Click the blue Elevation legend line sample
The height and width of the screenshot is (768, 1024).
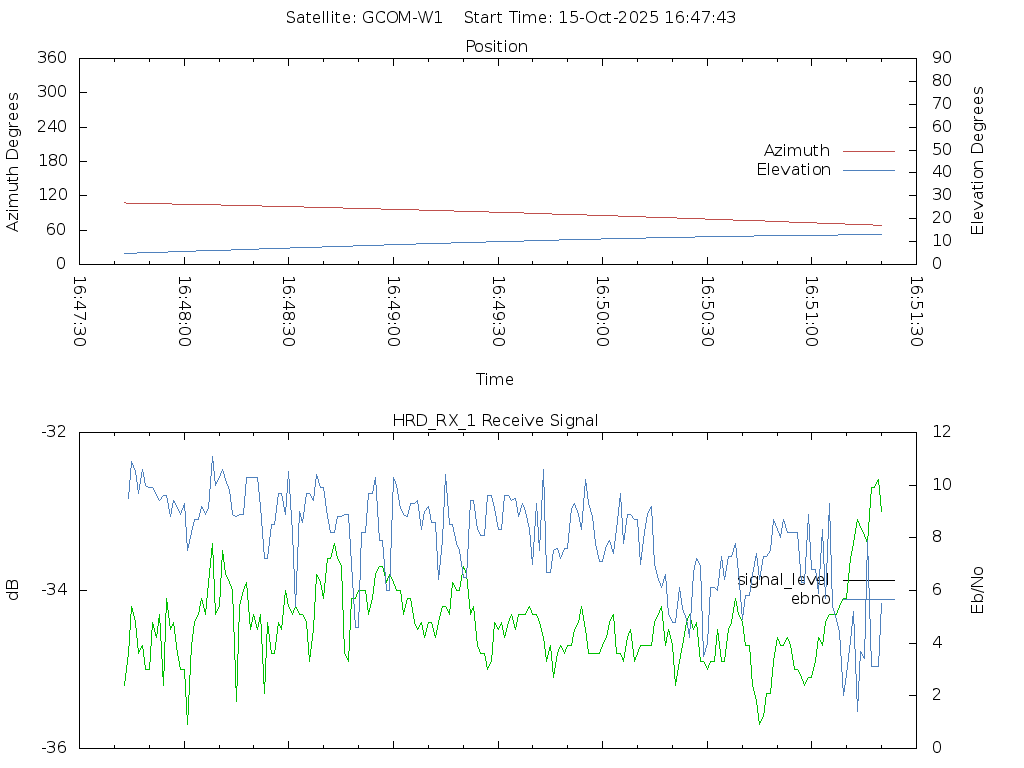868,170
